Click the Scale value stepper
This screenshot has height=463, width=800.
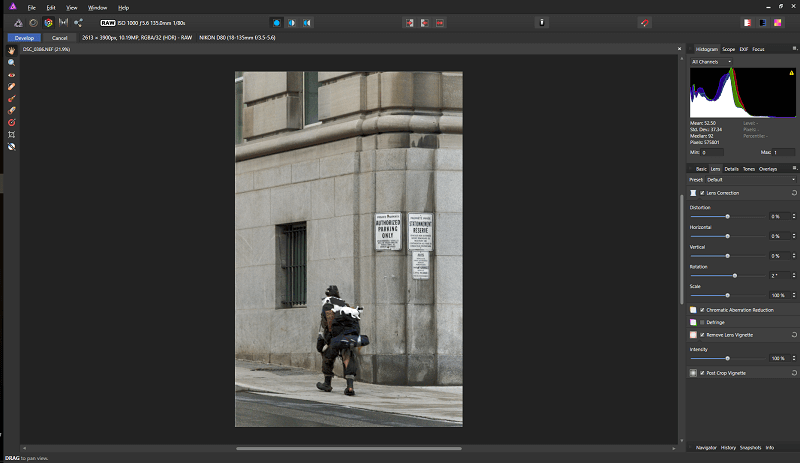794,295
